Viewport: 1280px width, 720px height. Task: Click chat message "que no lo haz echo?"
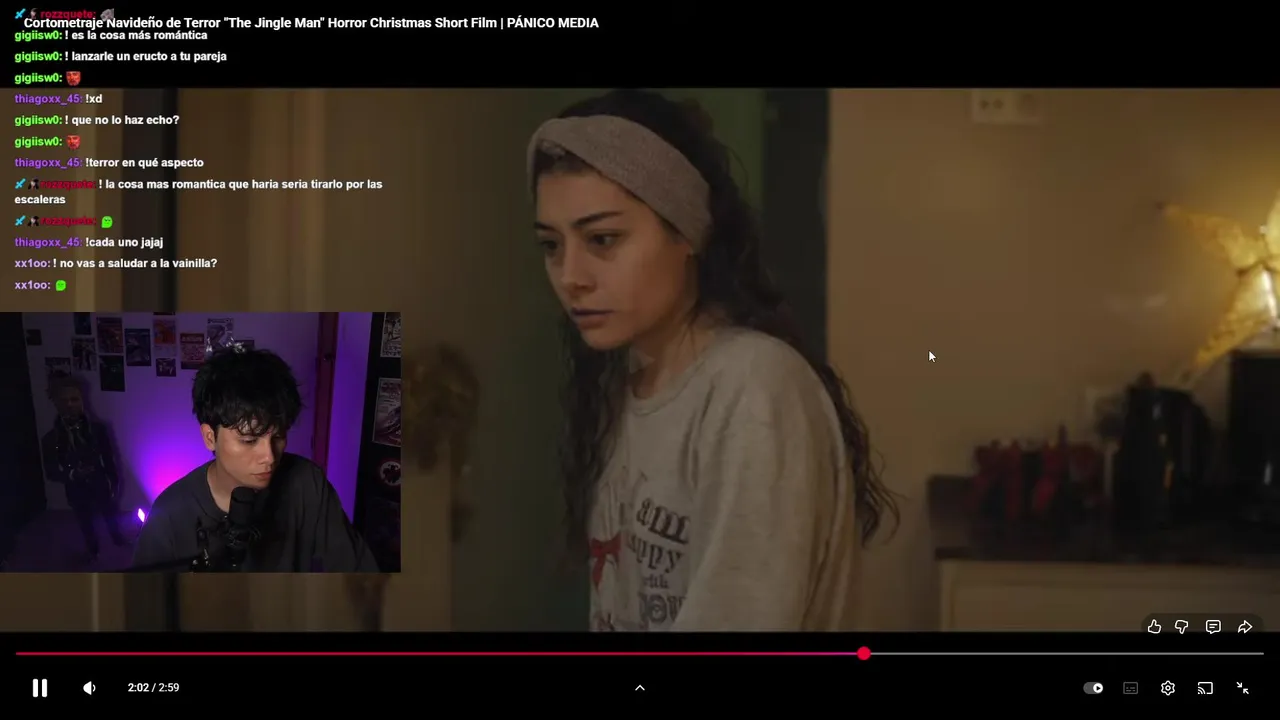click(122, 120)
